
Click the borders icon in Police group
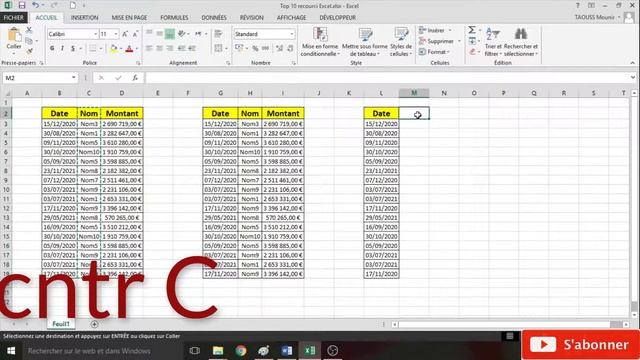click(x=93, y=49)
